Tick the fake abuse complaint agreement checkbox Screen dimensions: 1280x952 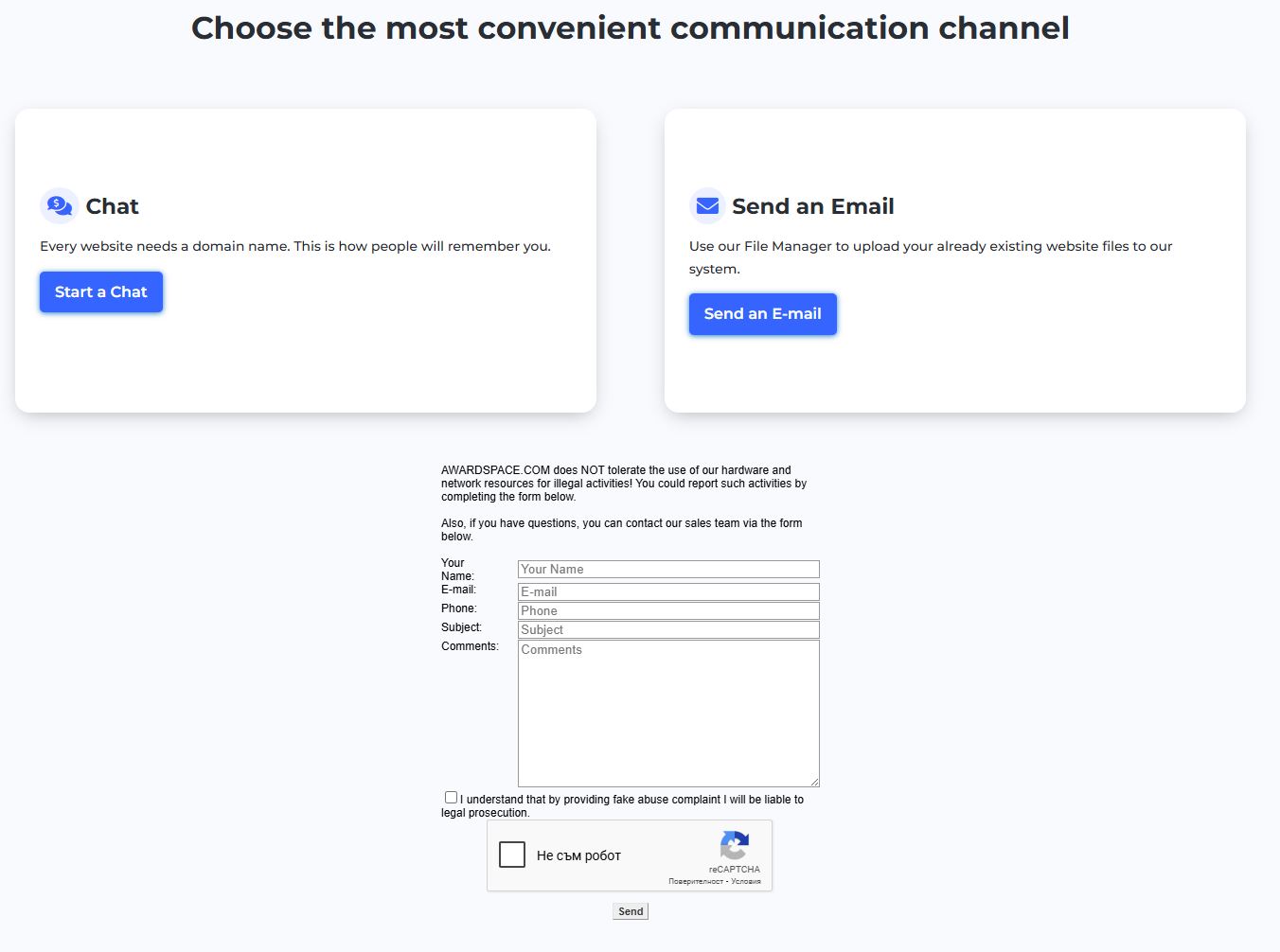(451, 798)
